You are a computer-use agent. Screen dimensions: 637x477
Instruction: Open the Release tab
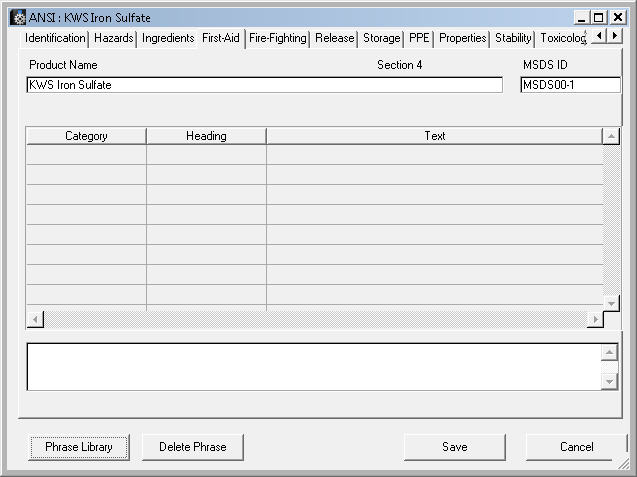point(334,38)
